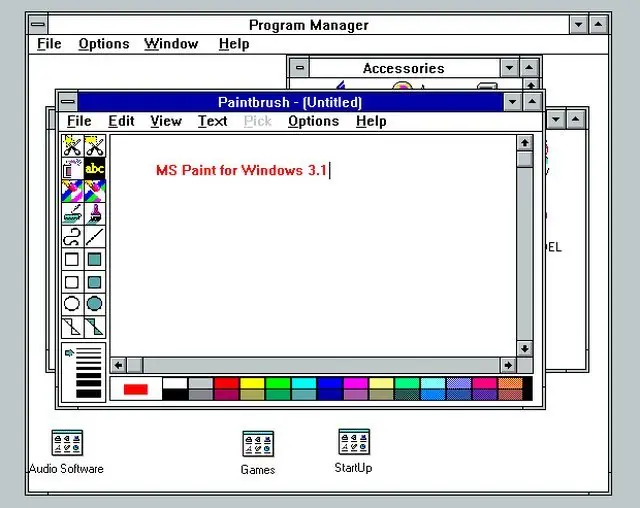This screenshot has width=640, height=508.
Task: Activate the abc Text tool
Action: click(95, 169)
